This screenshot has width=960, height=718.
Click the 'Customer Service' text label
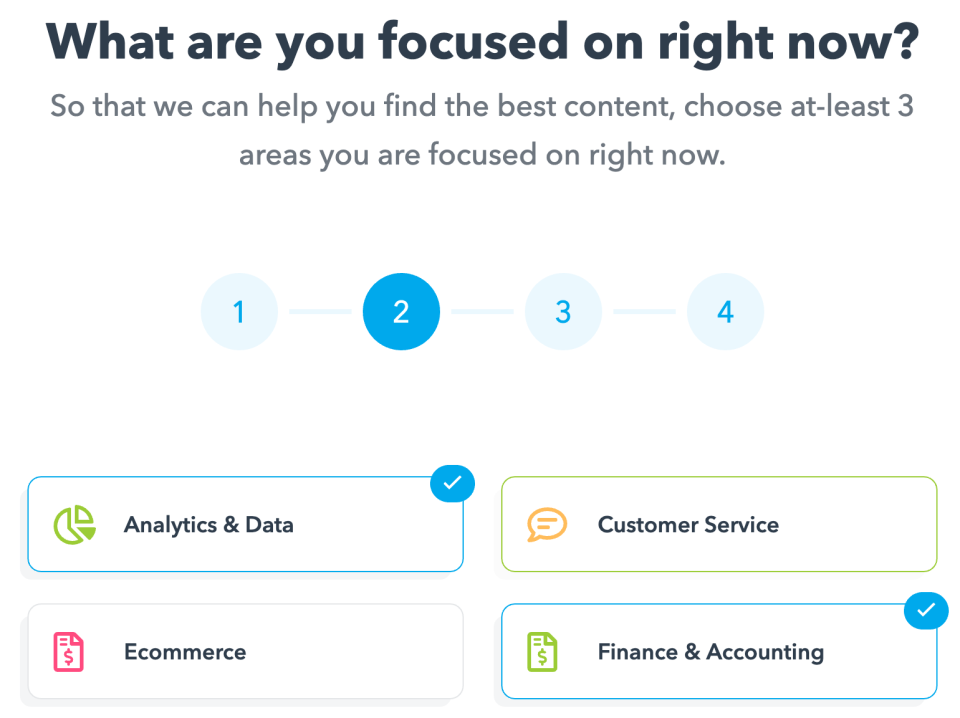click(688, 524)
